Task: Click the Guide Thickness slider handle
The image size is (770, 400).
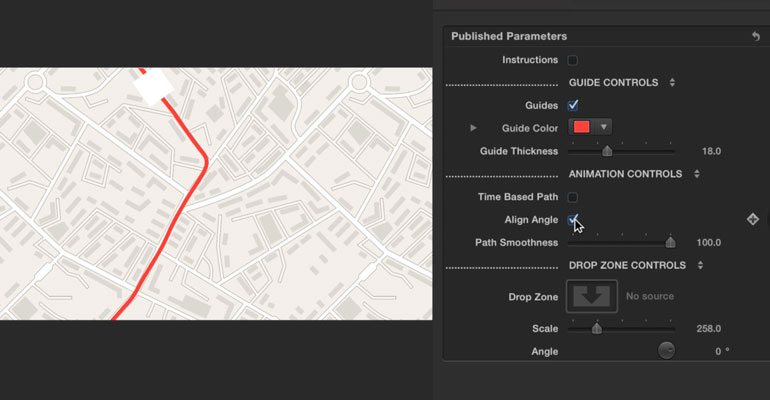Action: [x=607, y=151]
